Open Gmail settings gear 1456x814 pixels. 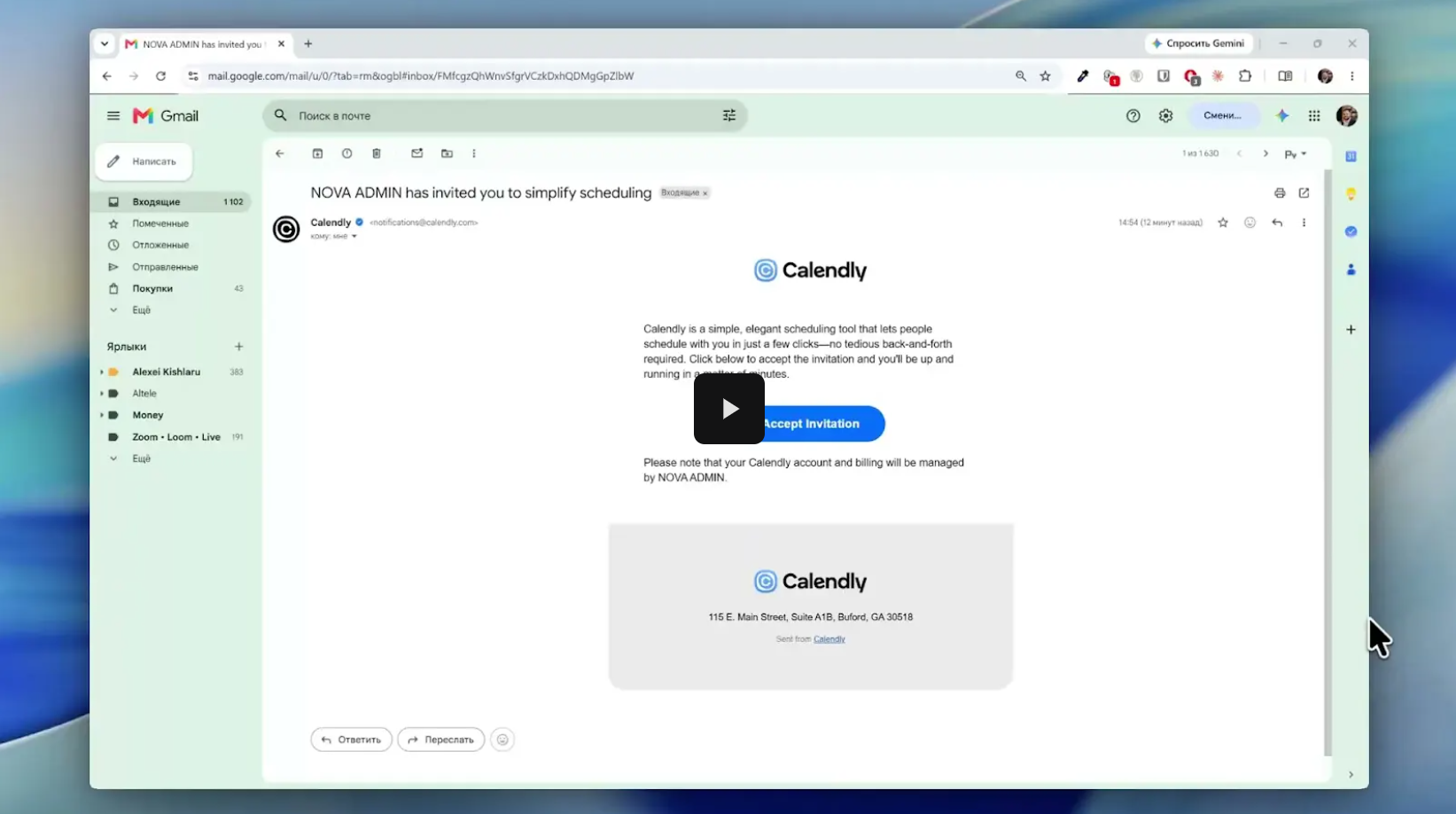click(x=1166, y=116)
